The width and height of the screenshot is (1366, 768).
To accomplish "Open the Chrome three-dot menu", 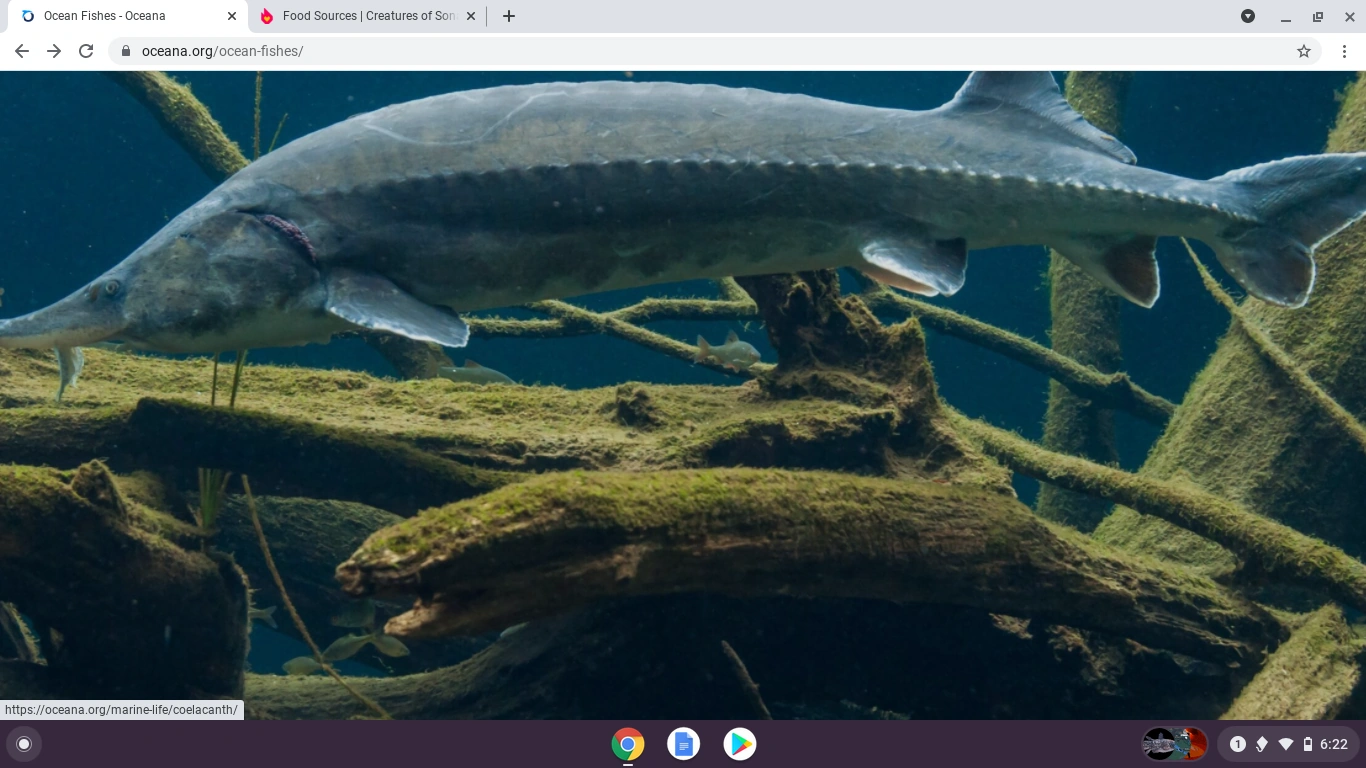I will (1344, 50).
